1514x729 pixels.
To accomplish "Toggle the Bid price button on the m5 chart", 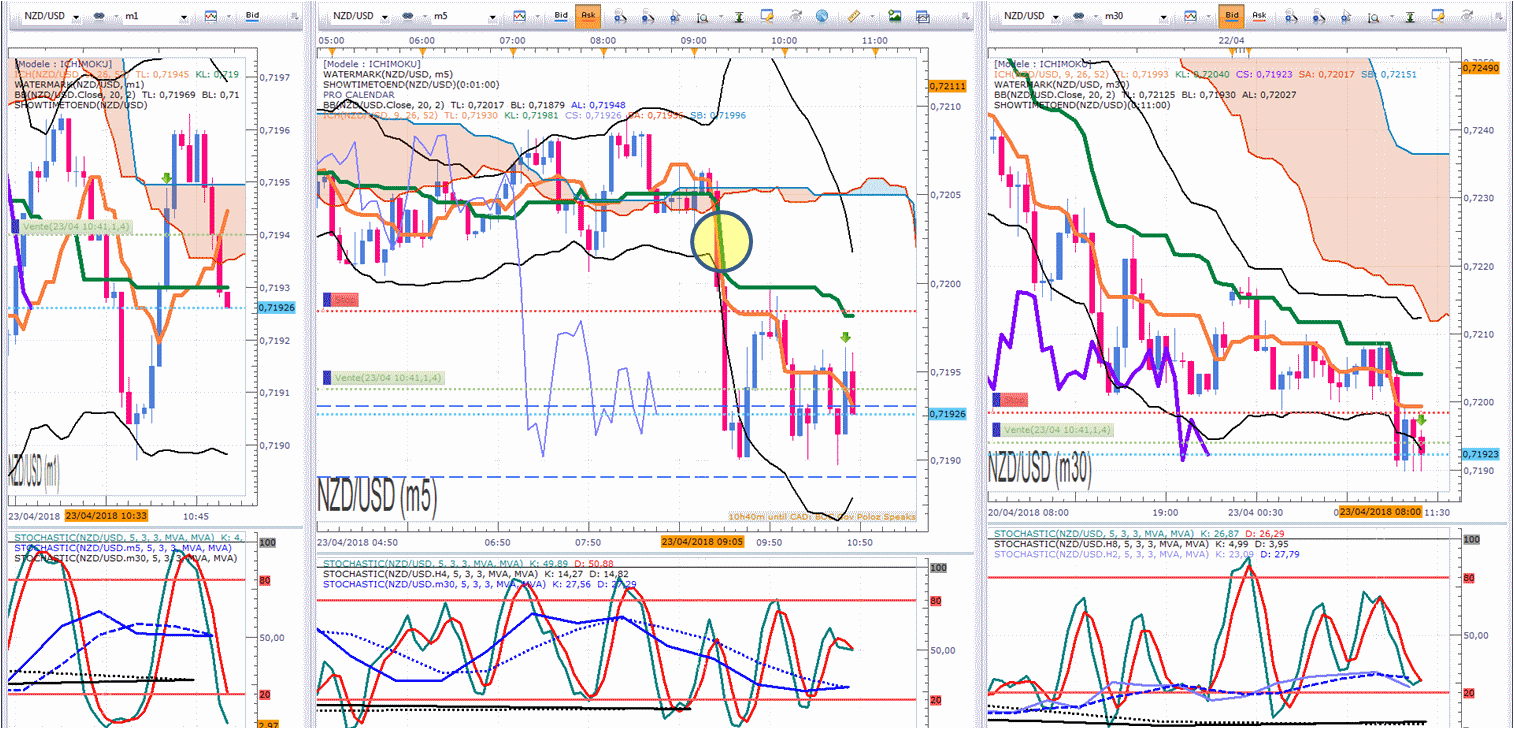I will tap(561, 16).
